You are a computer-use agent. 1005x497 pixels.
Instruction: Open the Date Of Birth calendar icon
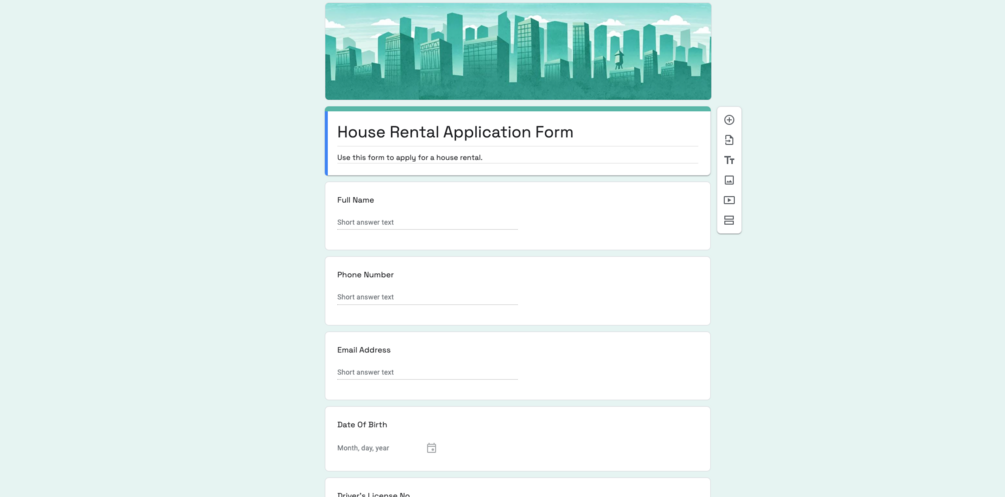click(431, 448)
